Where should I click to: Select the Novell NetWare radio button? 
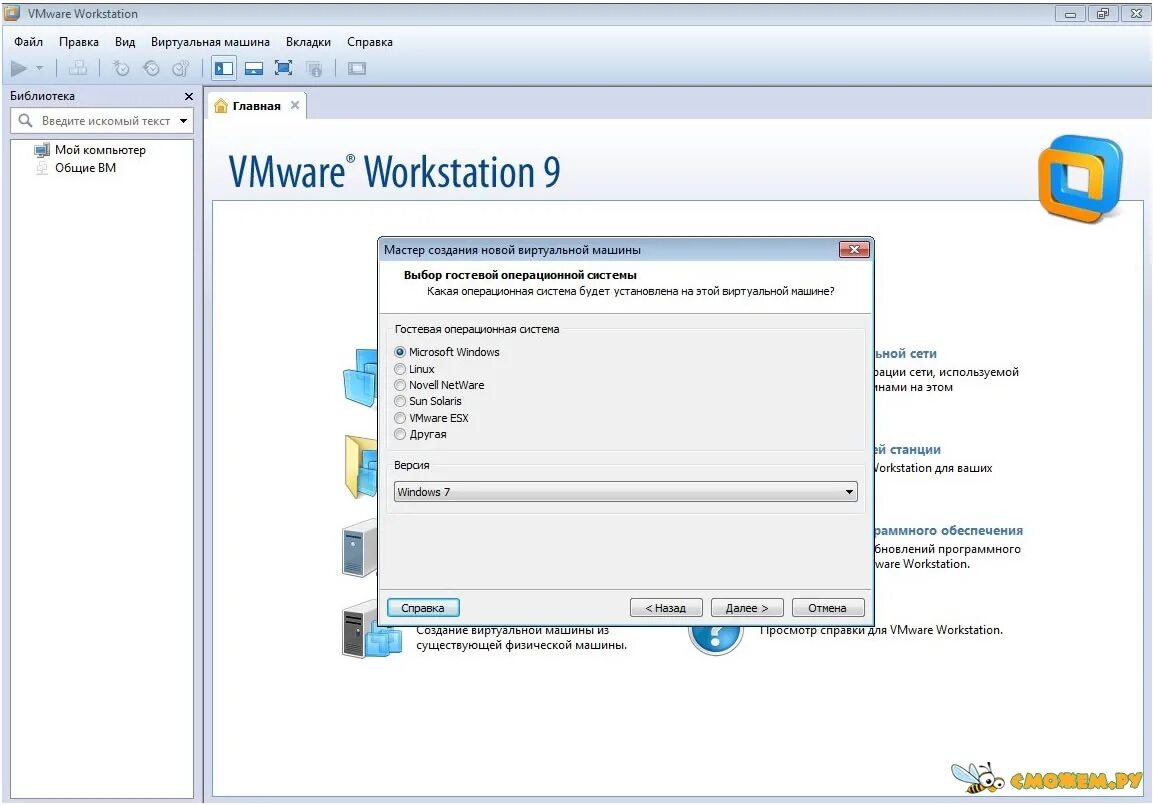[x=400, y=385]
